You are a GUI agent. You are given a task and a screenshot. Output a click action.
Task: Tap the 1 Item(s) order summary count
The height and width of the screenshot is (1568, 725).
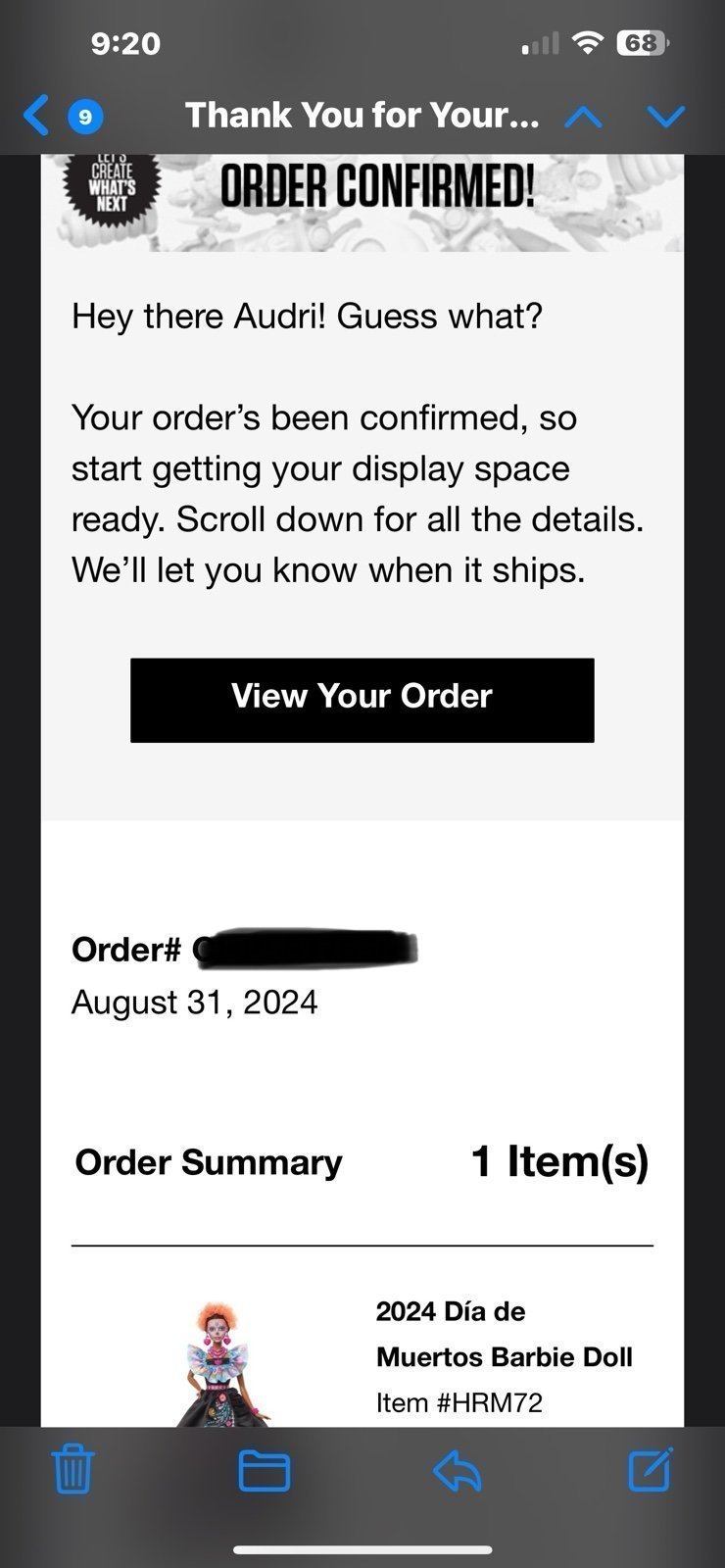coord(559,1161)
